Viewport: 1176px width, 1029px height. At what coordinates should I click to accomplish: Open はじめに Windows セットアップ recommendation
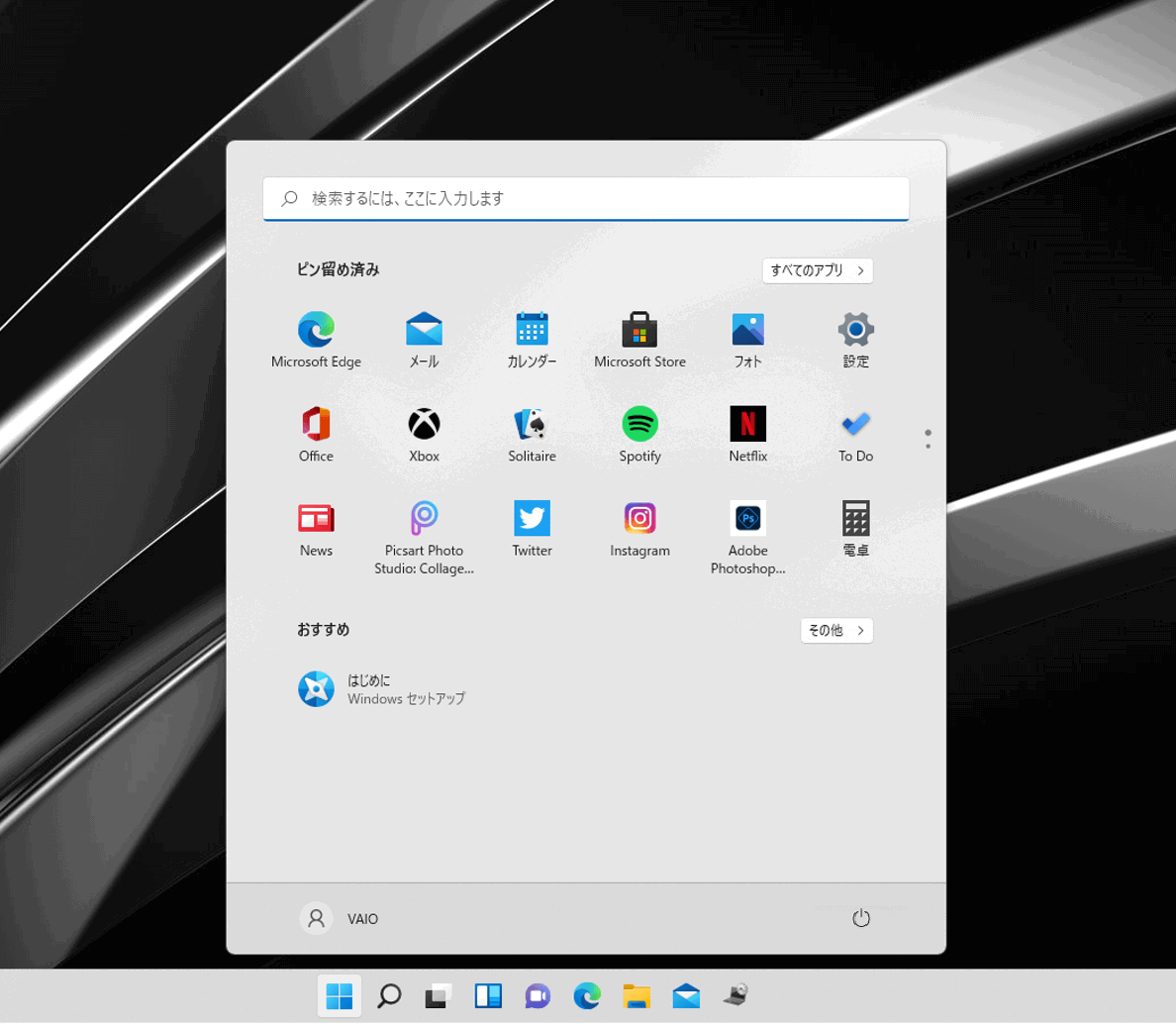click(382, 689)
